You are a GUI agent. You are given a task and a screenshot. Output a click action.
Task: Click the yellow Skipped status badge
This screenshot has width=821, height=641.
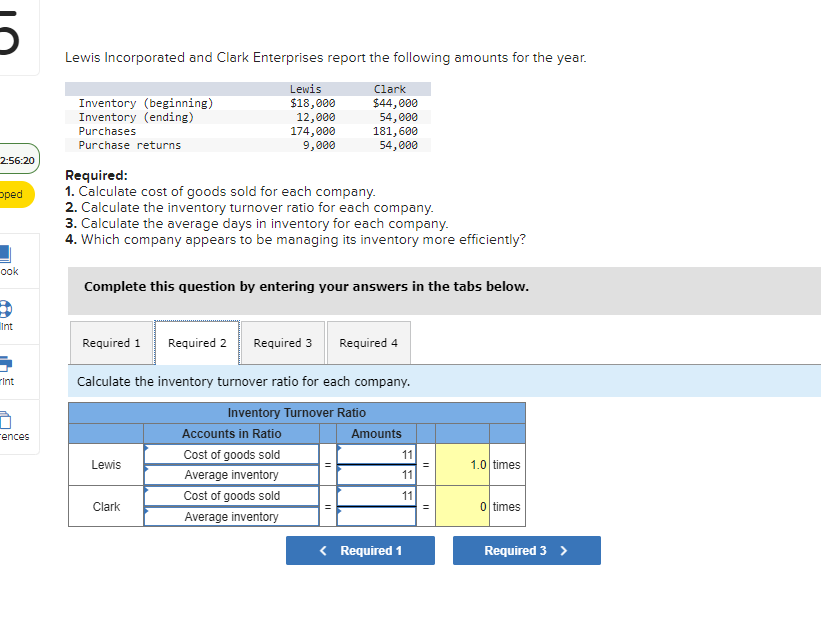point(16,194)
